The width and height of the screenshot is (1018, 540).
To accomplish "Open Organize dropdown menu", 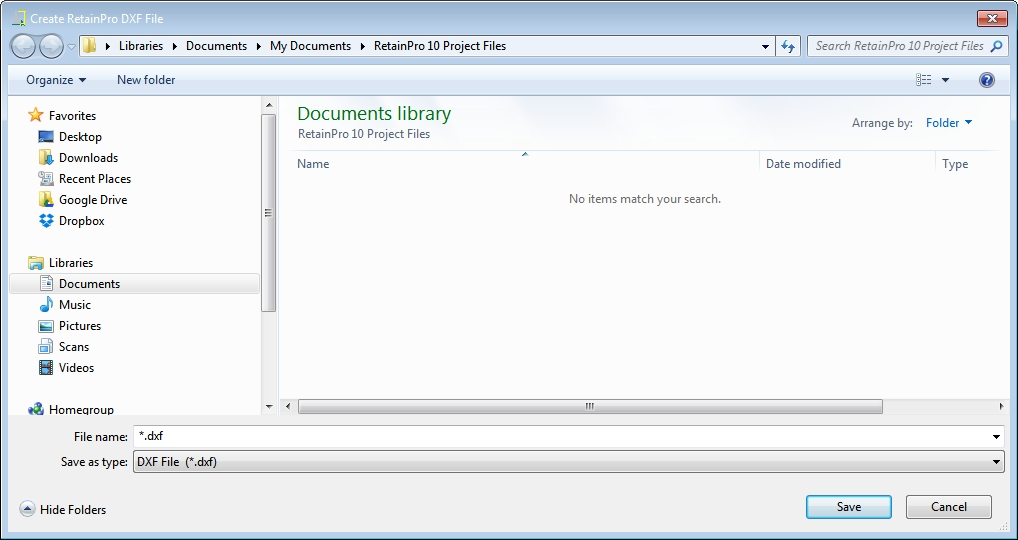I will (x=56, y=80).
